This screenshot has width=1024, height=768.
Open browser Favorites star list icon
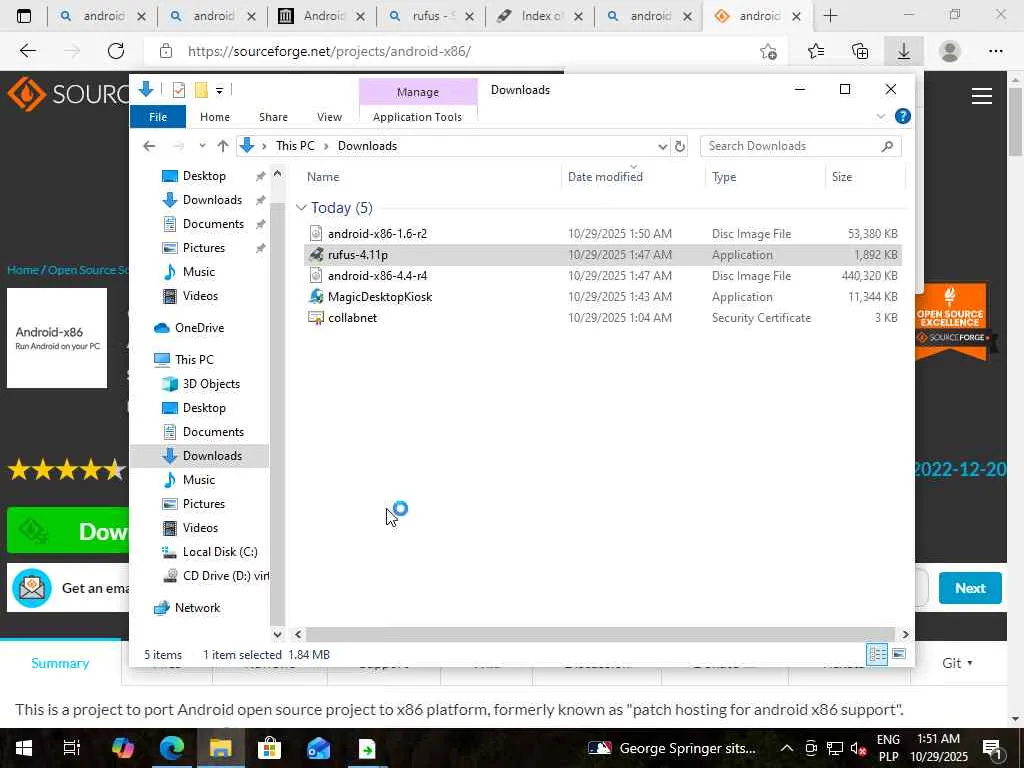(816, 51)
